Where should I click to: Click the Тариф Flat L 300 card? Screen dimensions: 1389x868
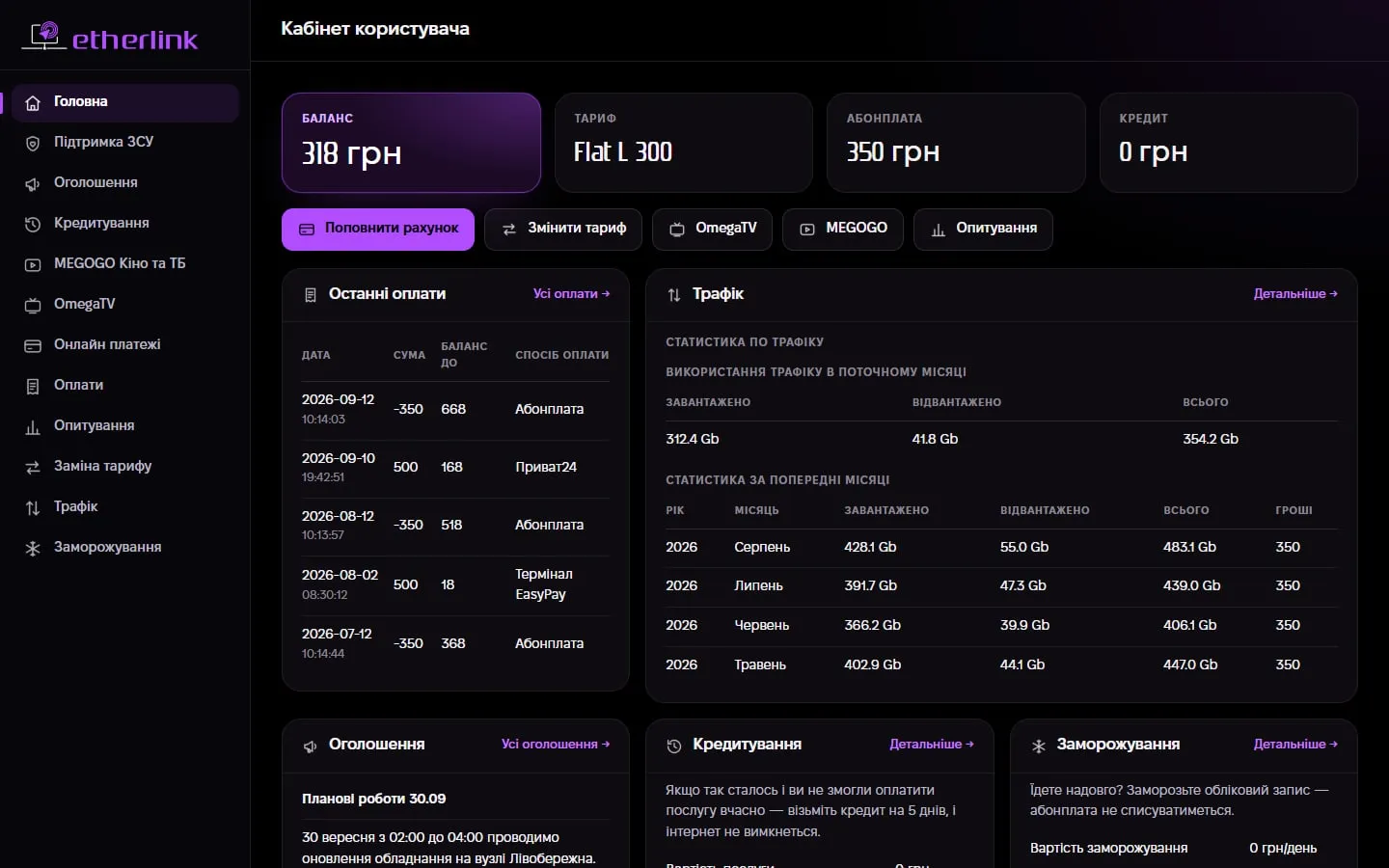[684, 143]
